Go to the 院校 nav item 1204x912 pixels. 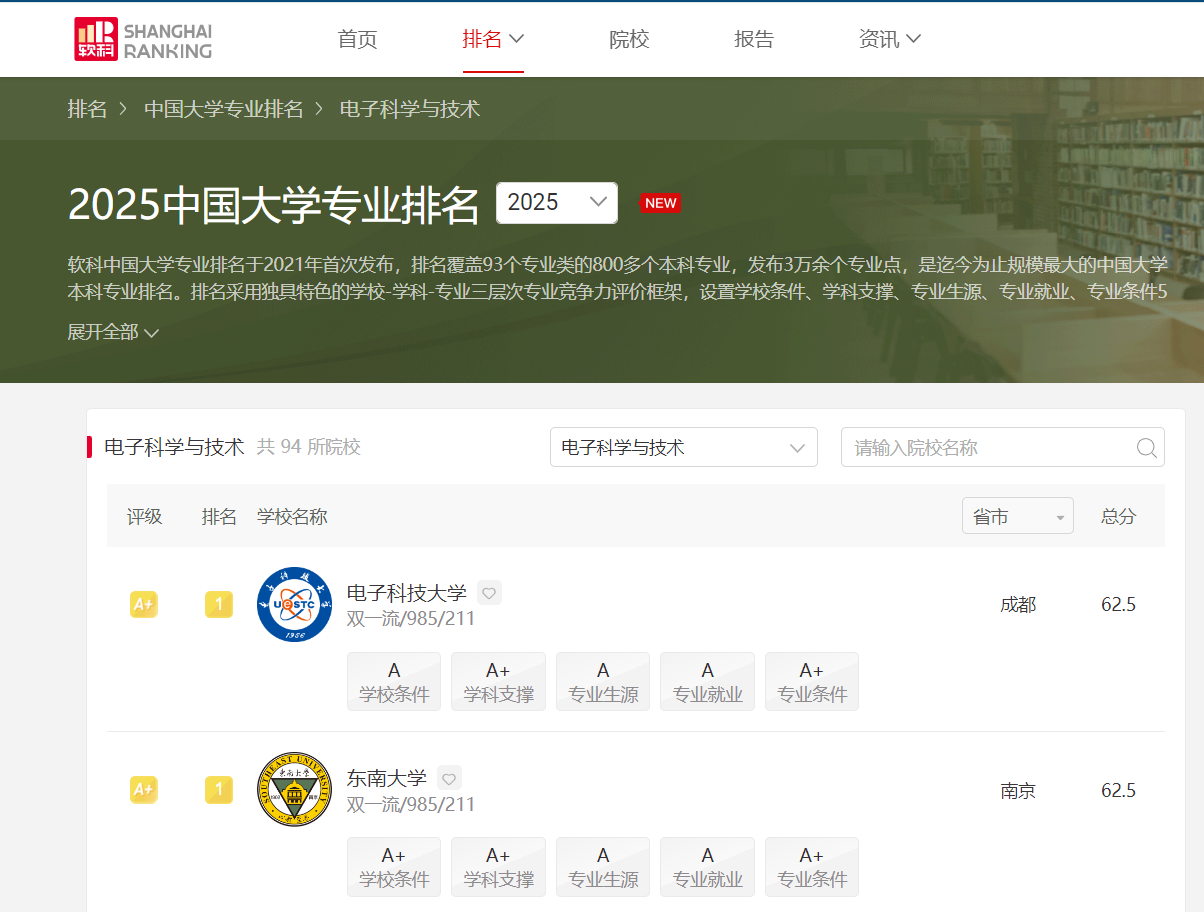coord(629,39)
